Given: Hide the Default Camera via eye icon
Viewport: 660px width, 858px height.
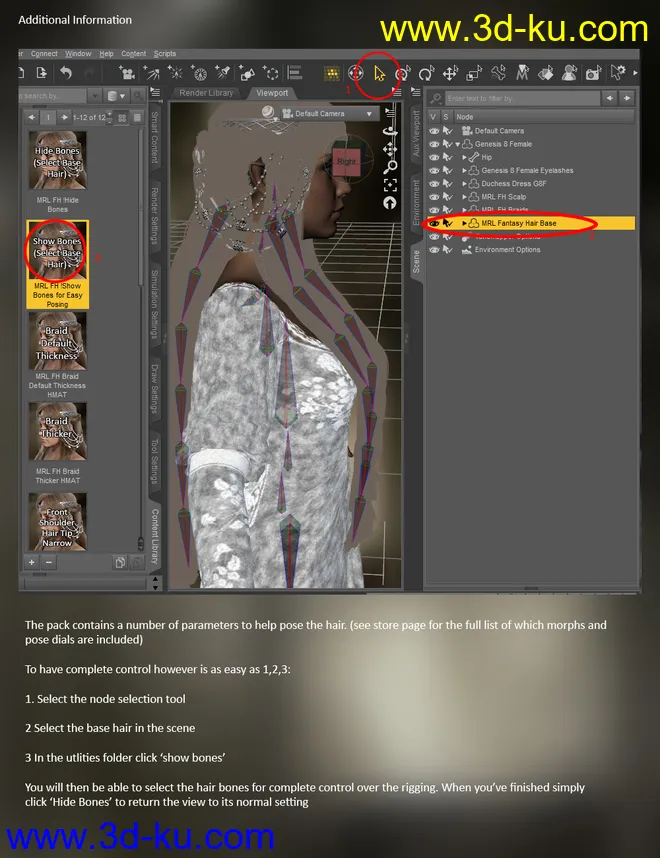Looking at the screenshot, I should (x=434, y=131).
